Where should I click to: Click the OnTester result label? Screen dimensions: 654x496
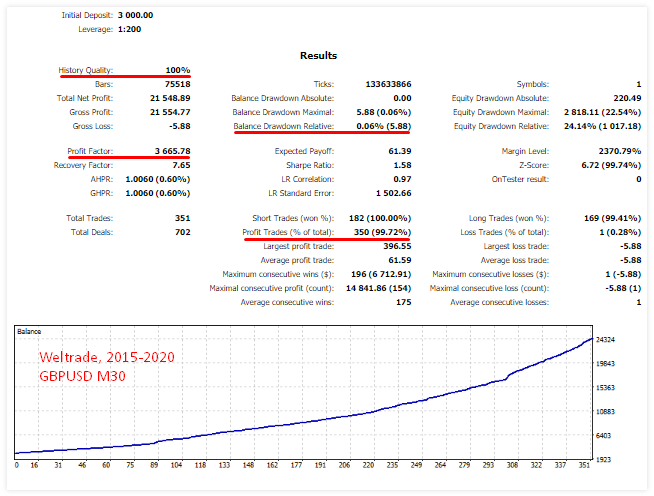click(520, 179)
